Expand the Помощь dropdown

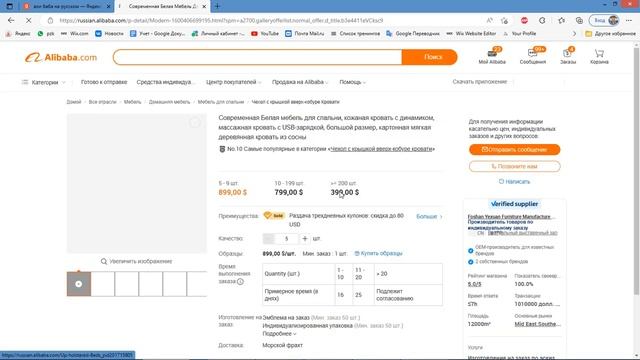point(353,82)
